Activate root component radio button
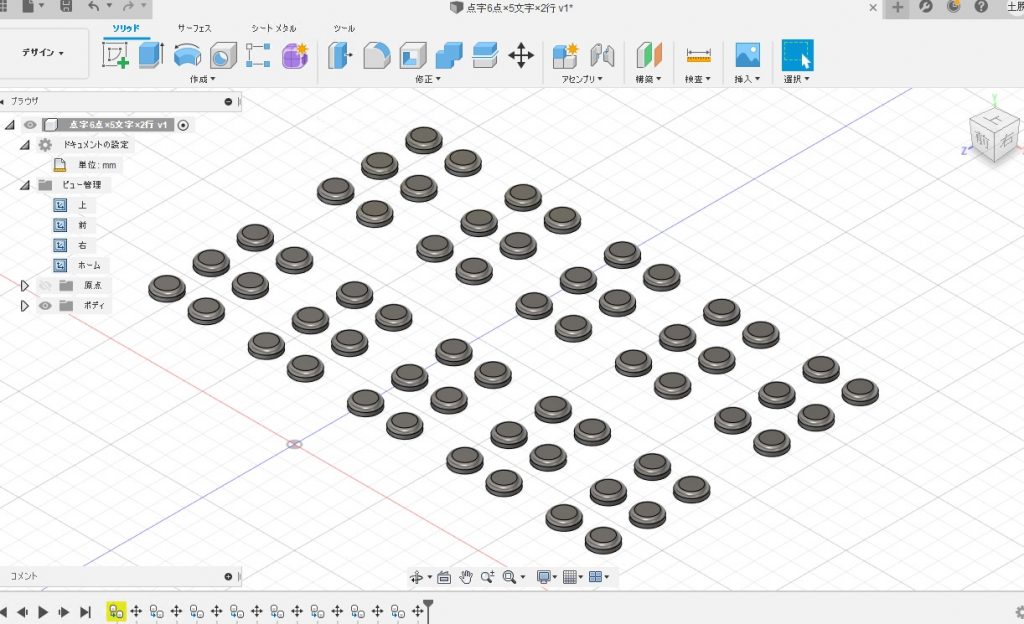Viewport: 1024px width, 624px height. [184, 125]
